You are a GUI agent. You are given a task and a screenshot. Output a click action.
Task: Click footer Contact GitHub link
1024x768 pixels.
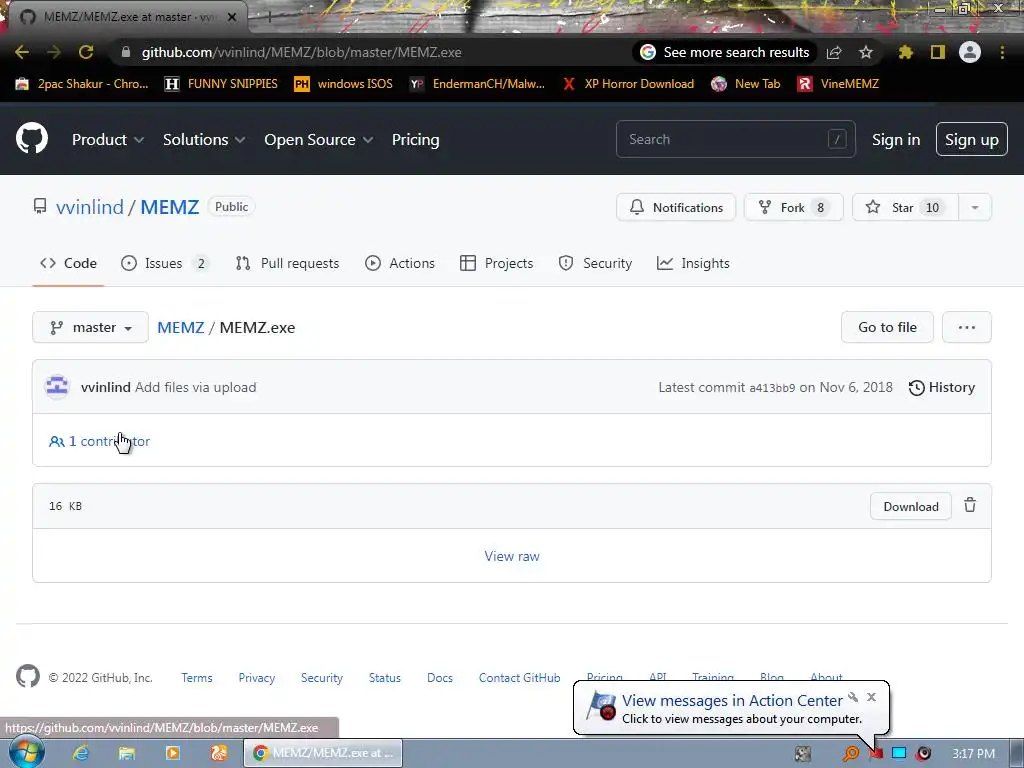click(x=519, y=678)
